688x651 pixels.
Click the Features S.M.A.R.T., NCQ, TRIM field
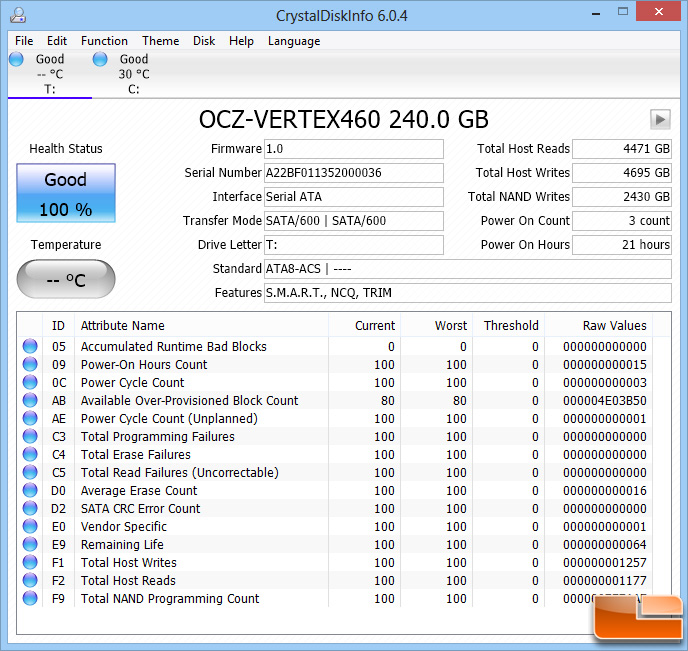467,293
